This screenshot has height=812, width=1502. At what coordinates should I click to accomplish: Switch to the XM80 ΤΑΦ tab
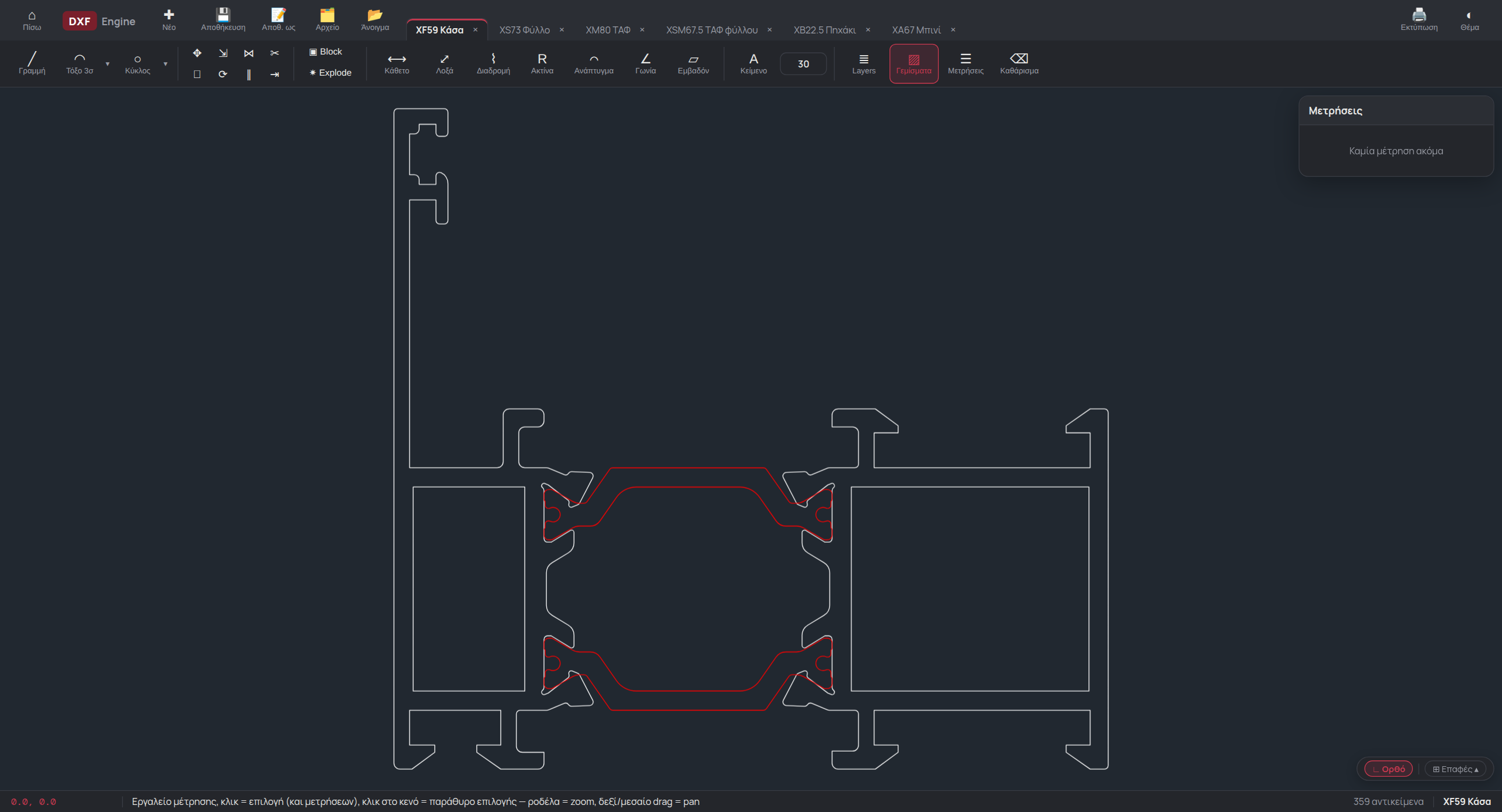tap(608, 30)
